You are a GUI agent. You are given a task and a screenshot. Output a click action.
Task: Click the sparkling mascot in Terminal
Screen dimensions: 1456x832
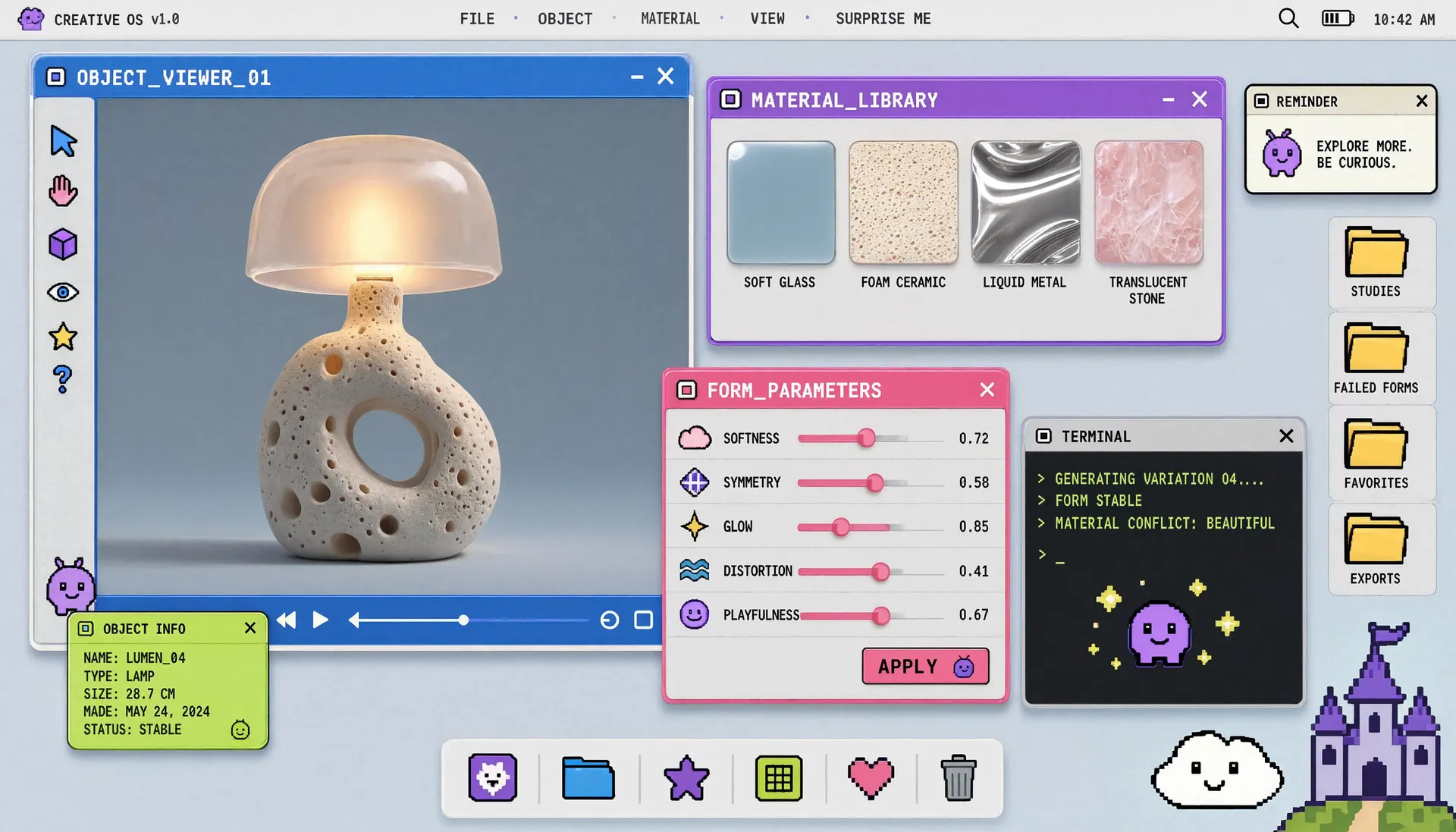pyautogui.click(x=1159, y=633)
